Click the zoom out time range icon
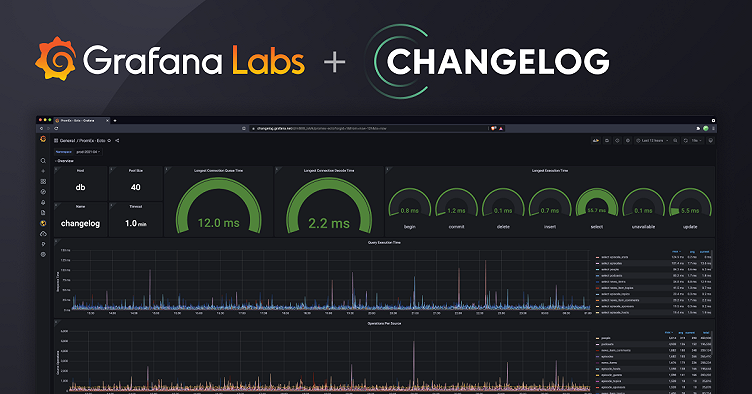752x394 pixels. [675, 140]
